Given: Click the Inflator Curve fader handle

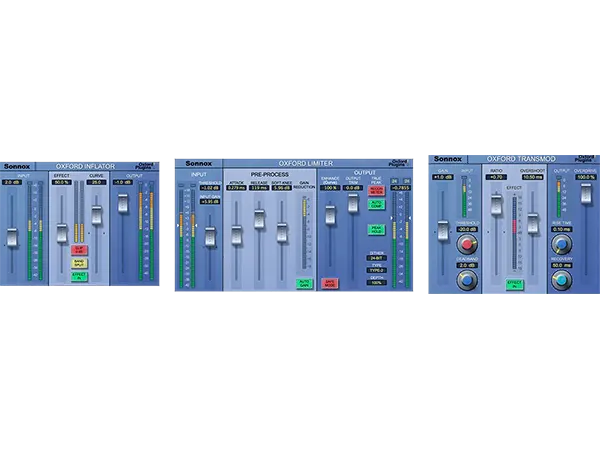Looking at the screenshot, I should pyautogui.click(x=96, y=215).
